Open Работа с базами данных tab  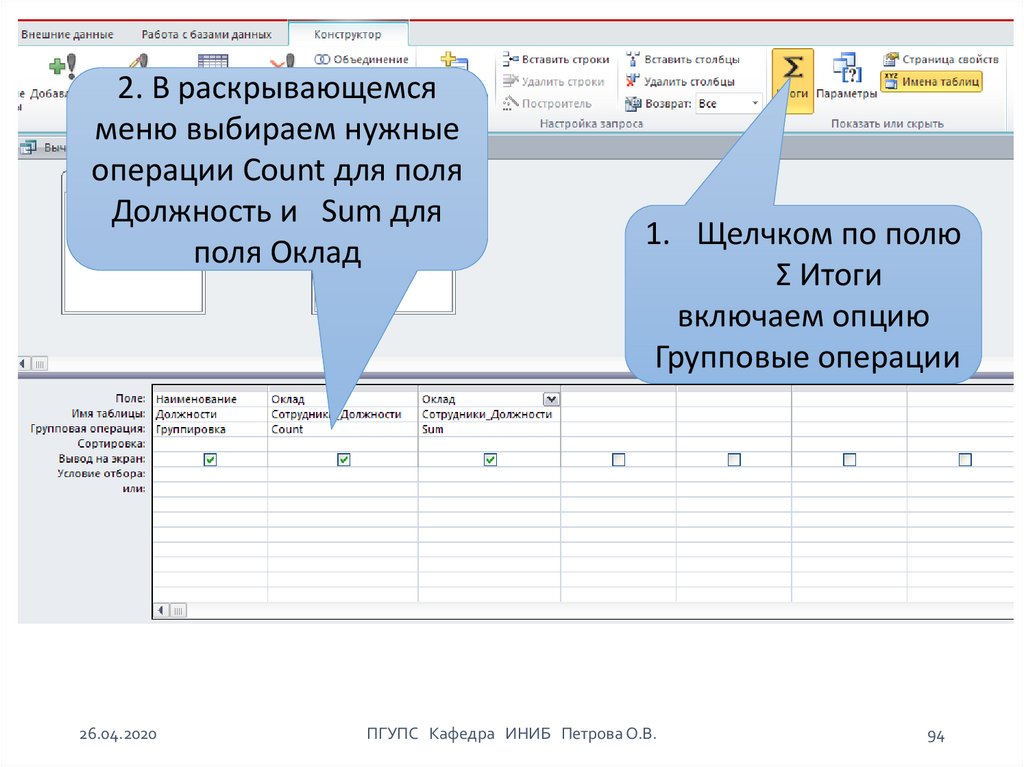(206, 34)
